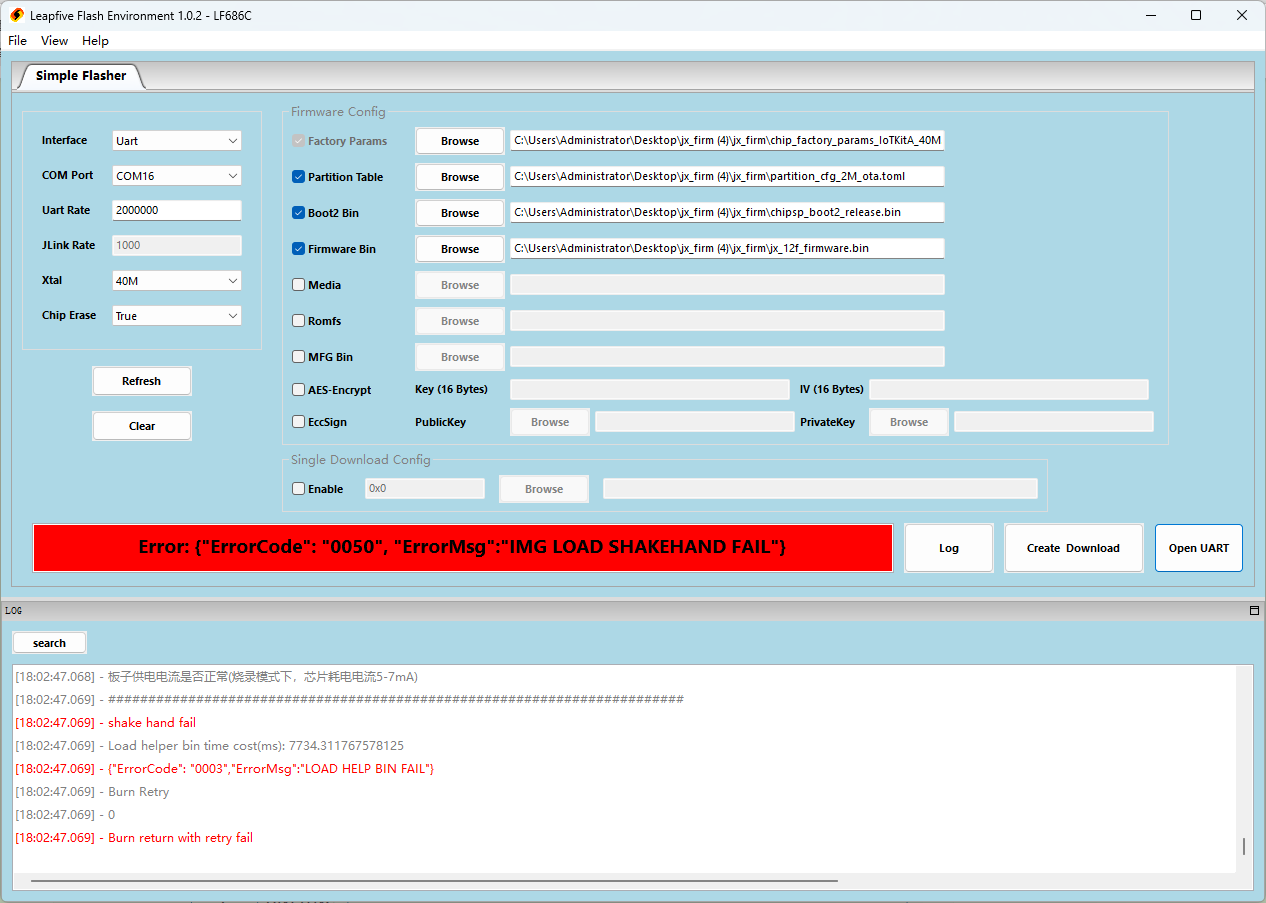
Task: Disable the Boot2 Bin checkbox
Action: [299, 213]
